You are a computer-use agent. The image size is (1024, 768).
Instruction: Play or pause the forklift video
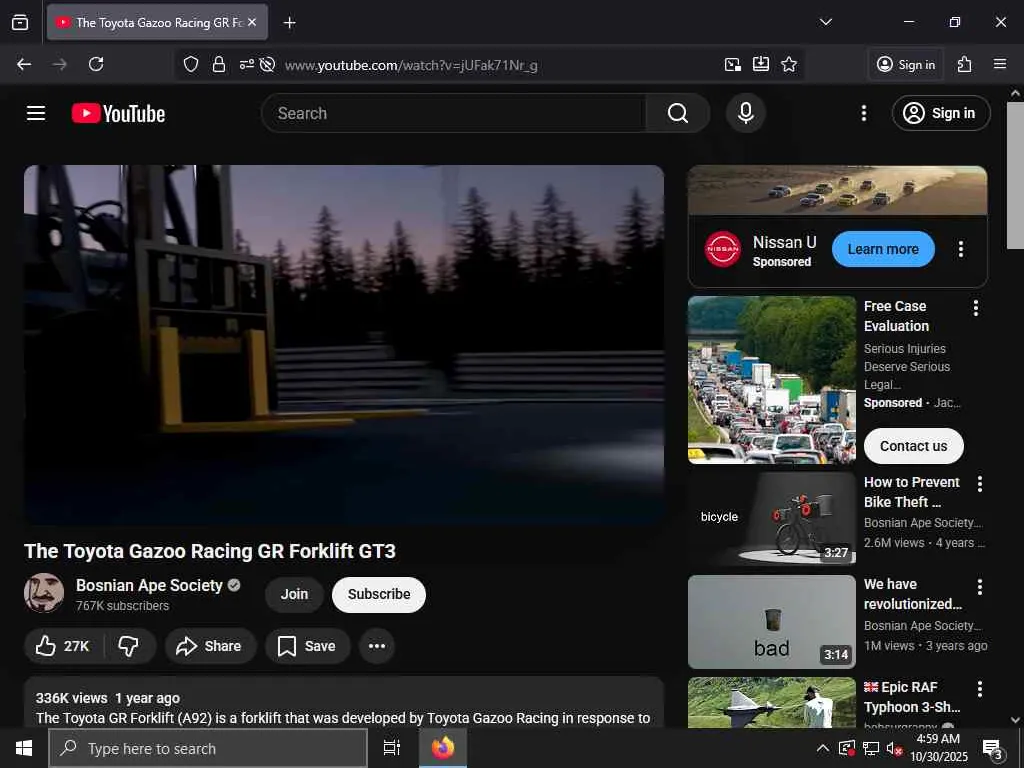pos(344,344)
